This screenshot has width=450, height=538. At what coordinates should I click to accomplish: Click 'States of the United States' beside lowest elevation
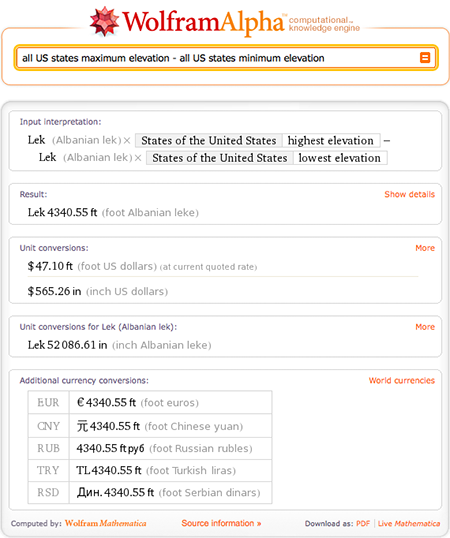click(x=220, y=158)
